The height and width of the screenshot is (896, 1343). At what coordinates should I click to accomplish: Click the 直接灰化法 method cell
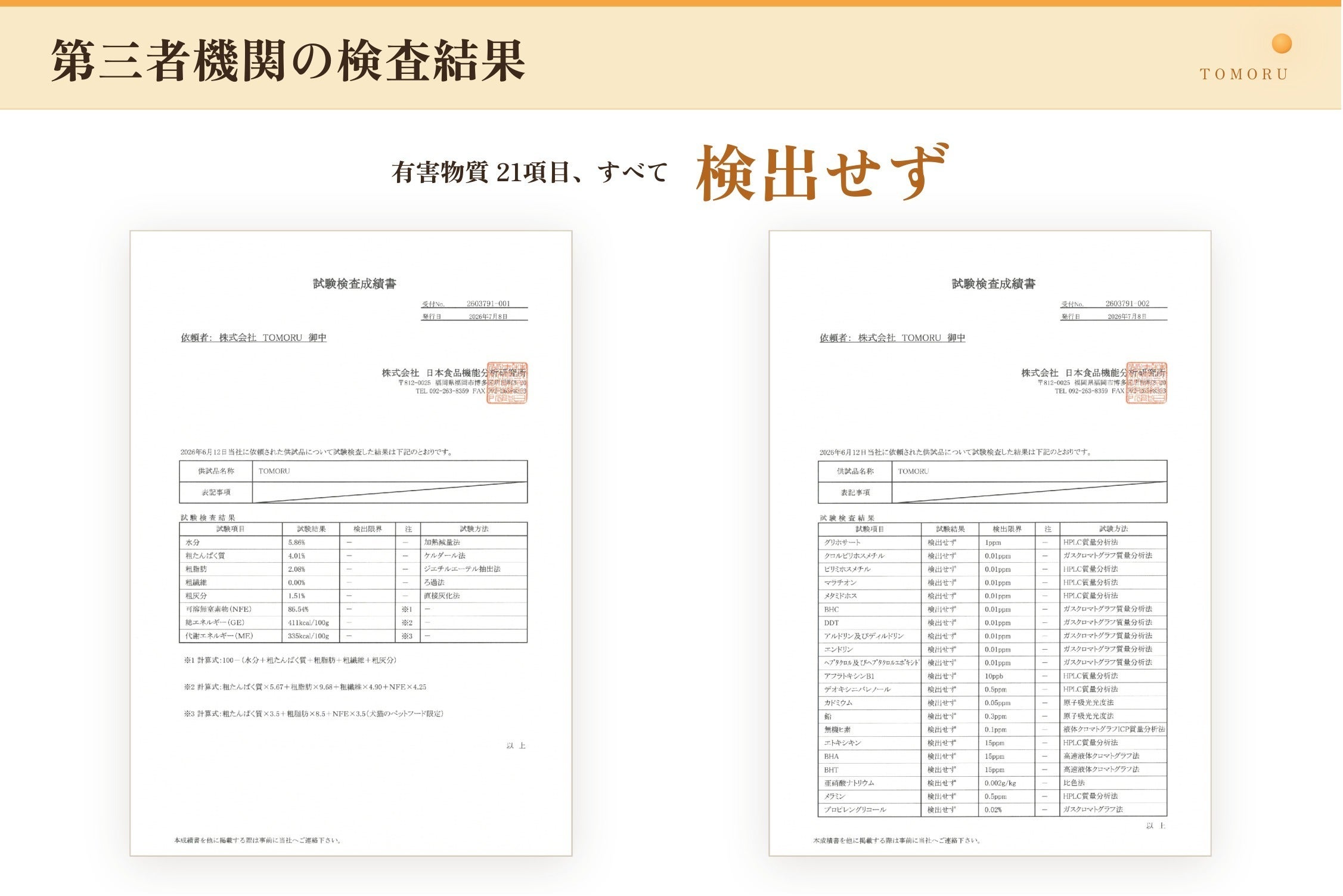pyautogui.click(x=442, y=596)
